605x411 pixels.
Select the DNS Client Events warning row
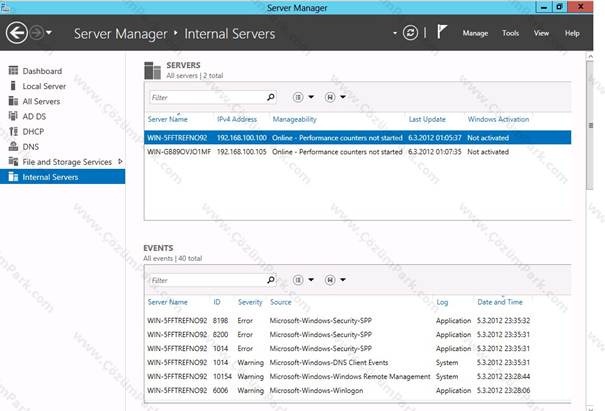[358, 363]
